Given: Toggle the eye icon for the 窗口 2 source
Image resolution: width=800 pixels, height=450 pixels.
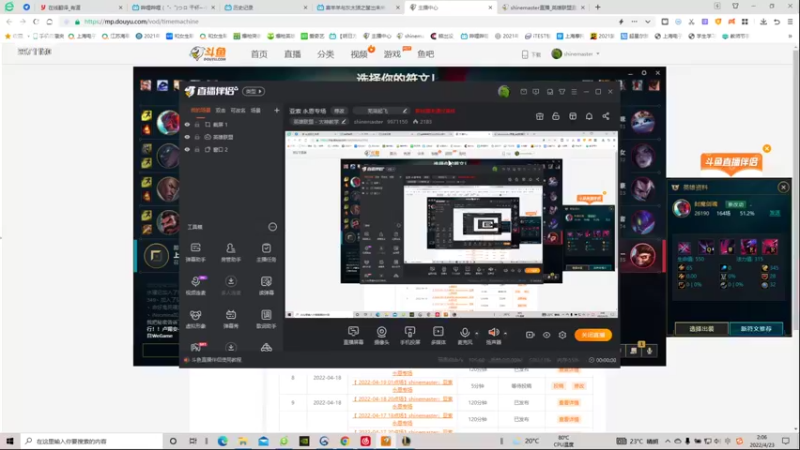Looking at the screenshot, I should 187,149.
